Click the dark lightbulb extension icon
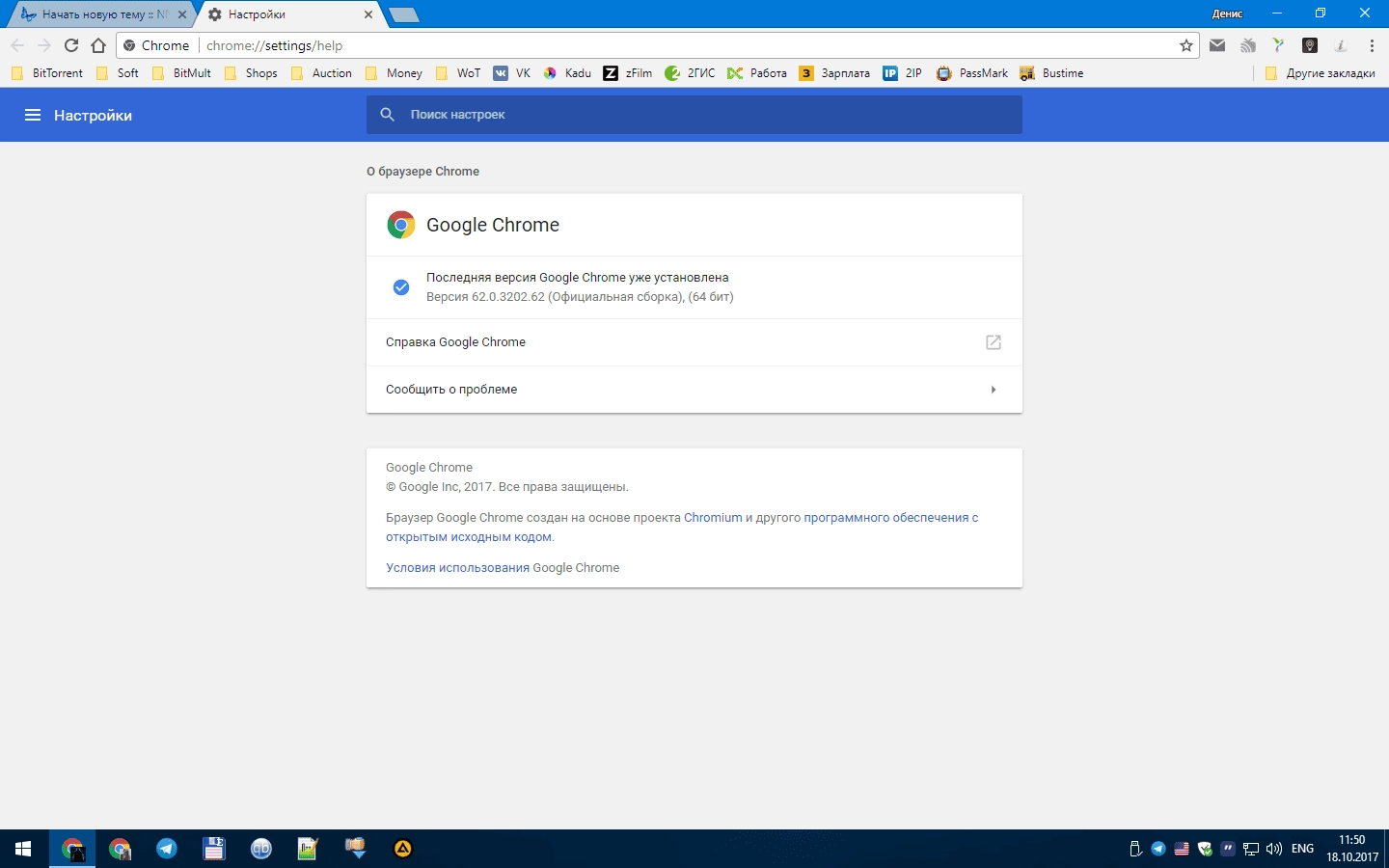 1310,45
